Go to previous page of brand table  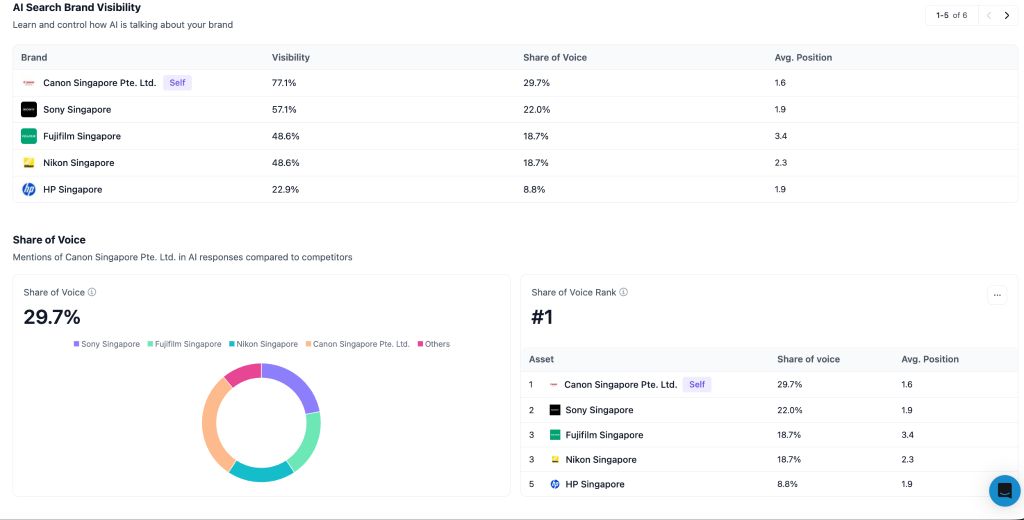pyautogui.click(x=989, y=15)
